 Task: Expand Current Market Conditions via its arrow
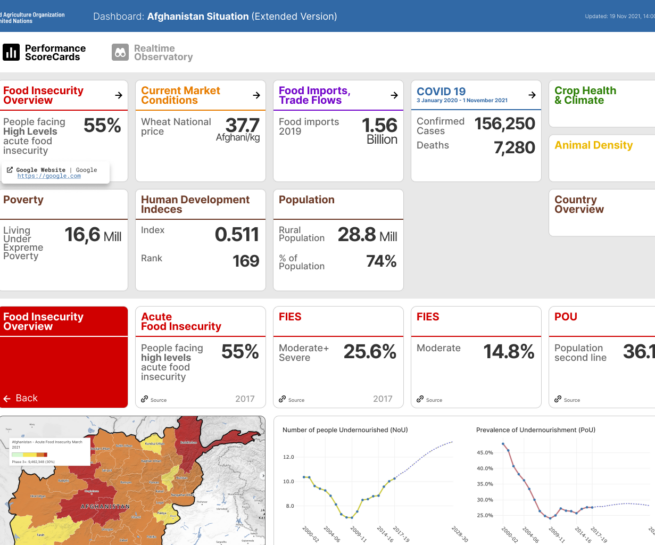click(256, 96)
